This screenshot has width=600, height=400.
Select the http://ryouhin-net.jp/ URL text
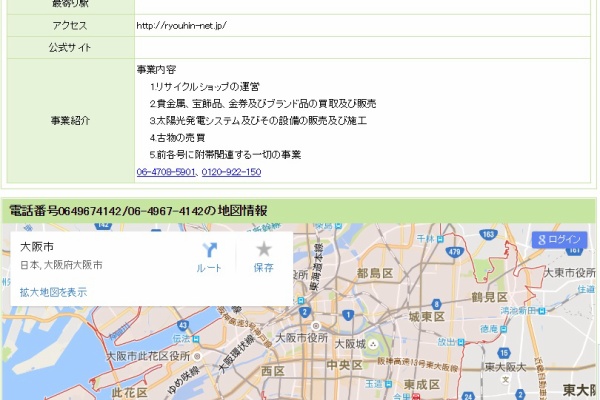[x=181, y=26]
